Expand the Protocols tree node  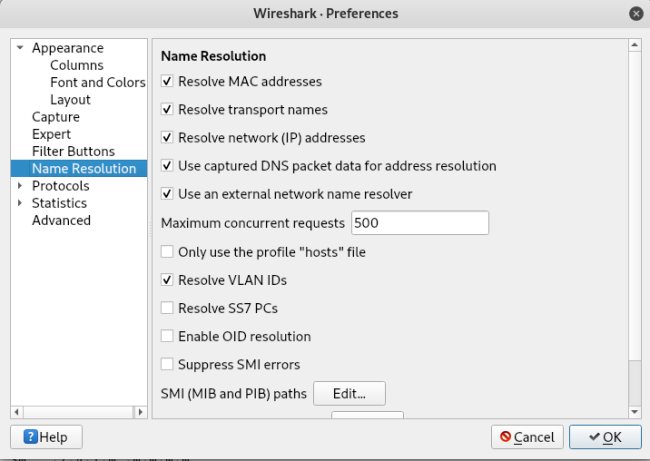[20, 186]
